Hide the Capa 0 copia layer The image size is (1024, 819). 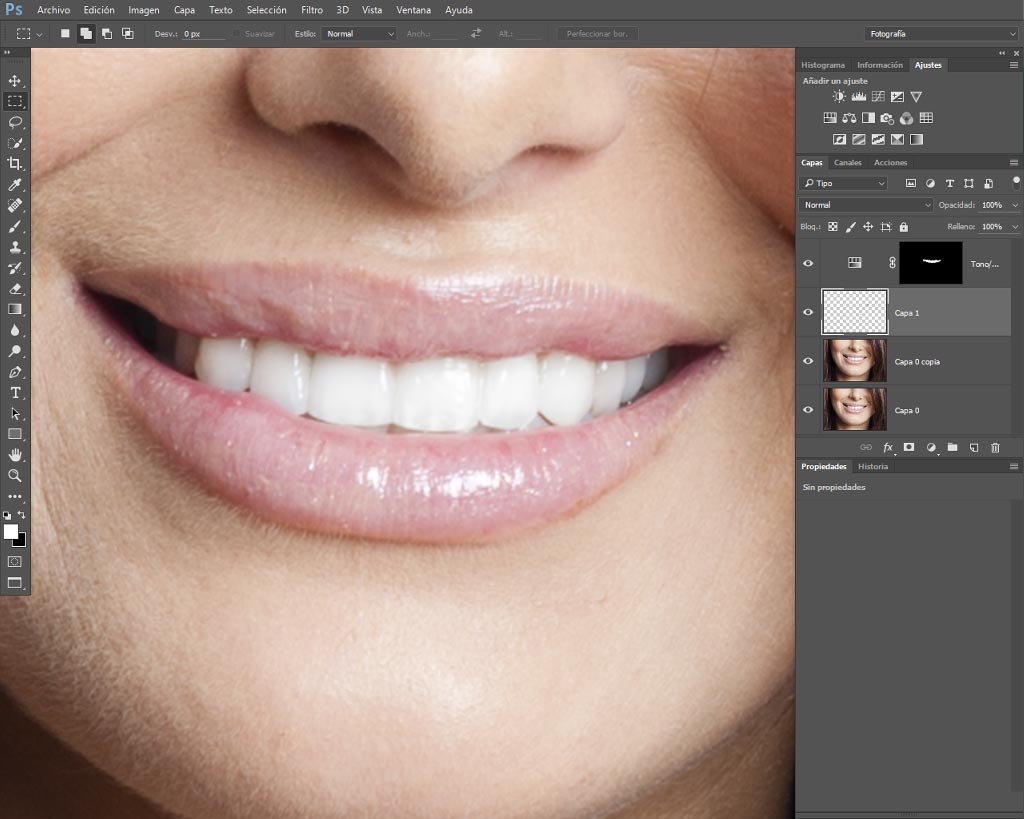click(808, 361)
